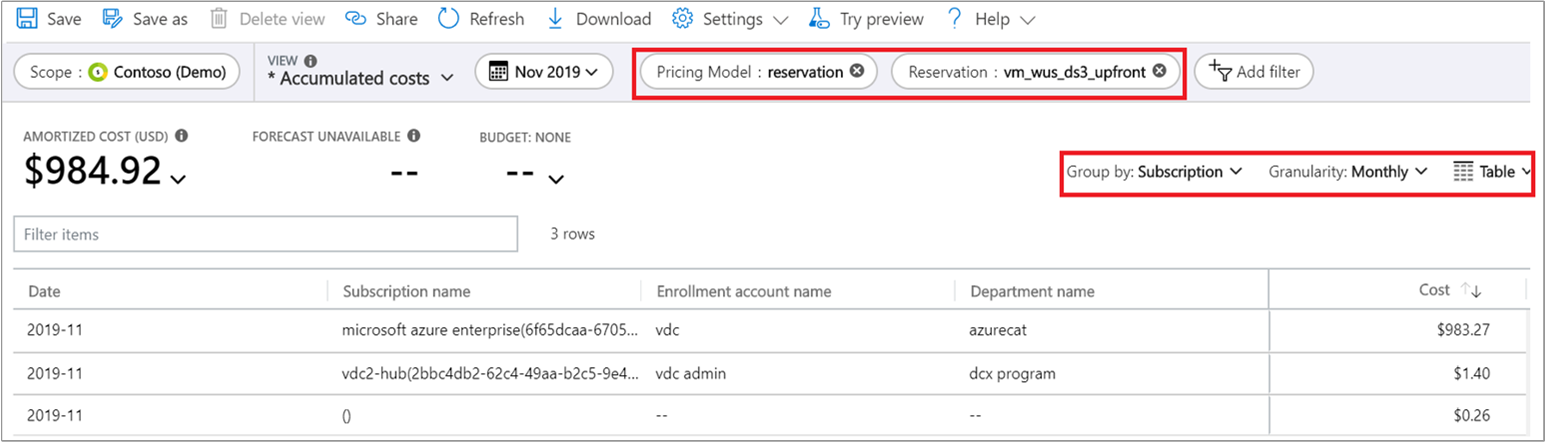This screenshot has height=442, width=1546.
Task: Open the Help dropdown chevron
Action: (1027, 20)
